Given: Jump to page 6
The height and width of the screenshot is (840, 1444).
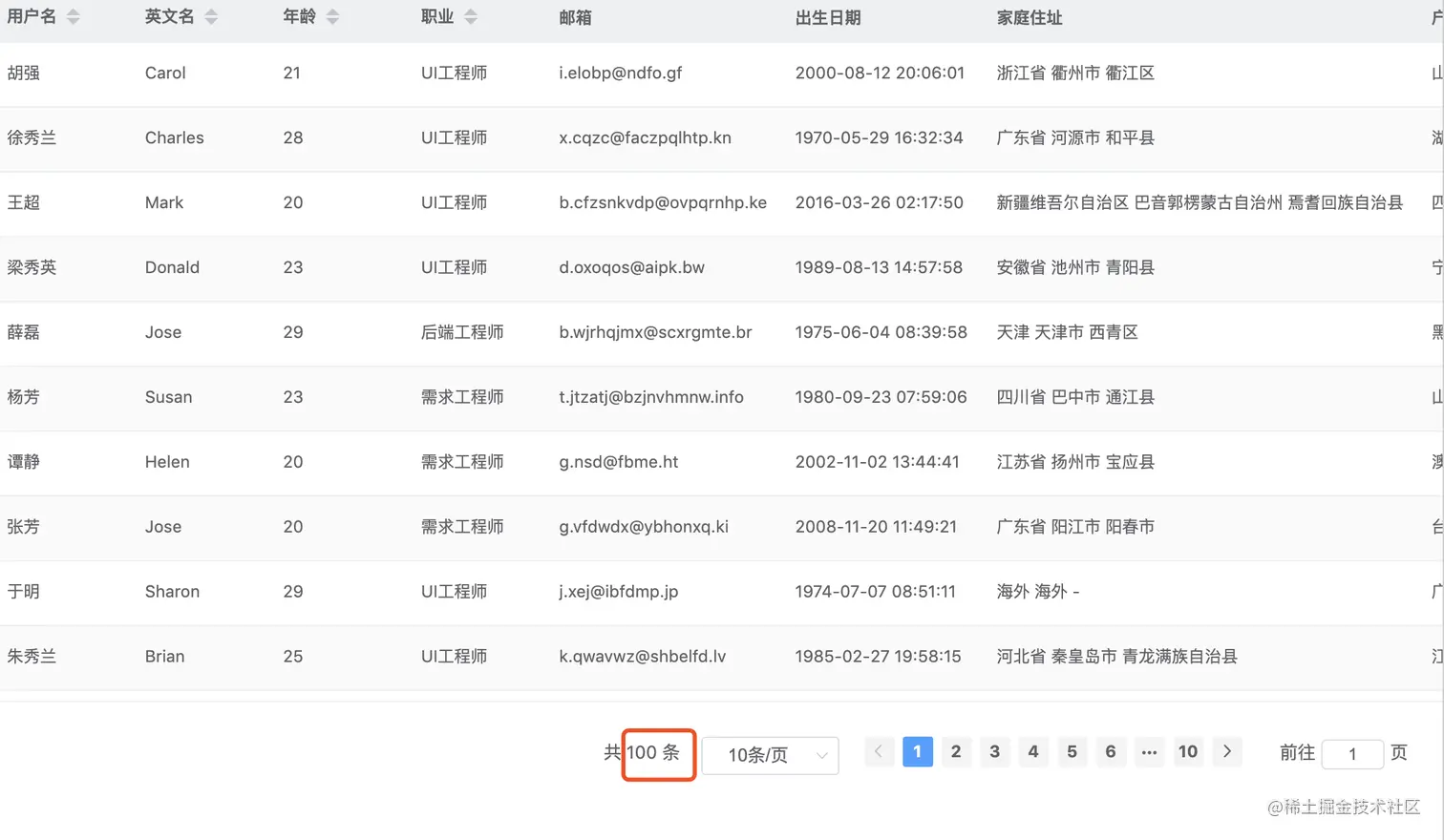Looking at the screenshot, I should [x=1111, y=751].
